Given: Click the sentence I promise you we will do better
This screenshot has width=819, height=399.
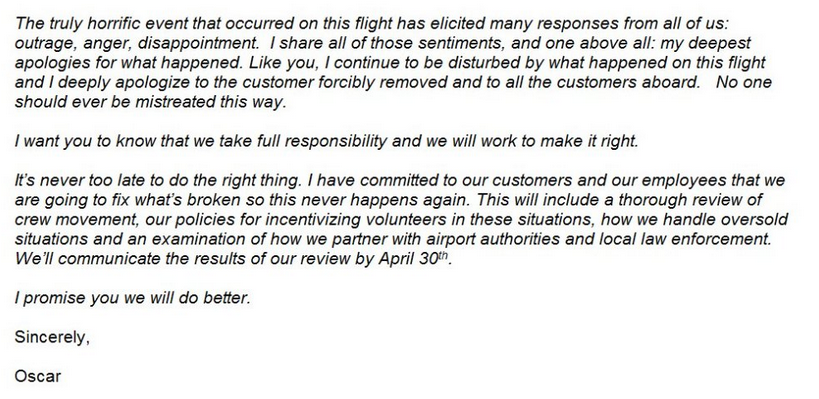Looking at the screenshot, I should [x=133, y=298].
